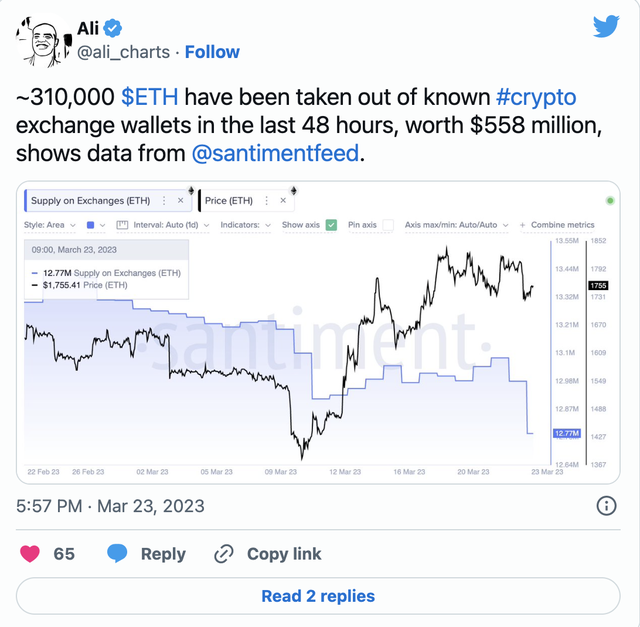Click the Follow link
Viewport: 640px width, 627px height.
point(212,50)
